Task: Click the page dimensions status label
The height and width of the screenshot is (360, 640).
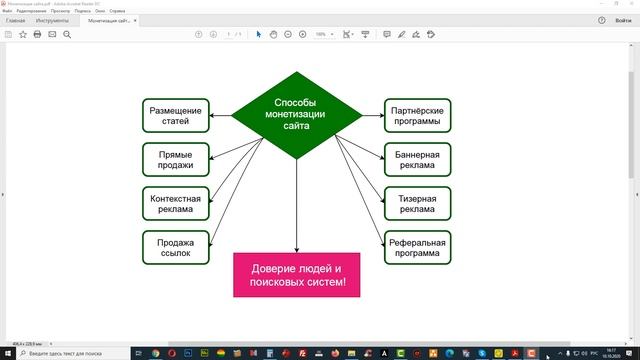Action: [x=27, y=344]
